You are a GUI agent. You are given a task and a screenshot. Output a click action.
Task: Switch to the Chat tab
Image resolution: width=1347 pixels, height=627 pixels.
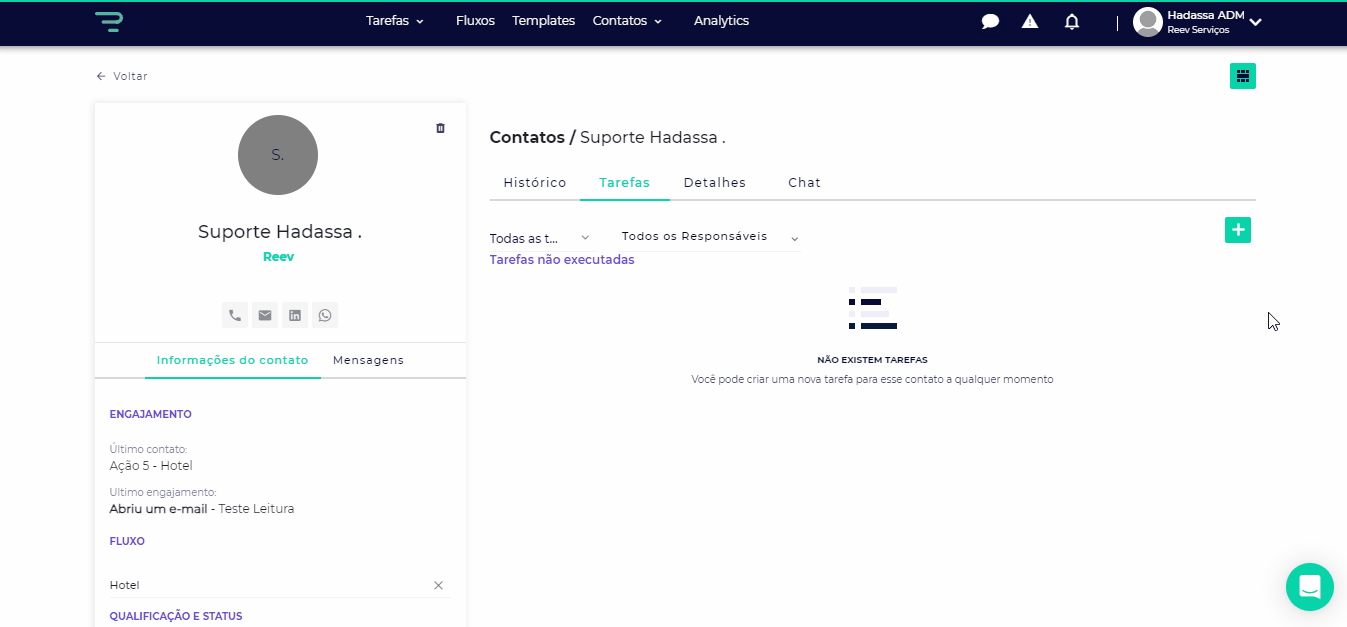804,183
